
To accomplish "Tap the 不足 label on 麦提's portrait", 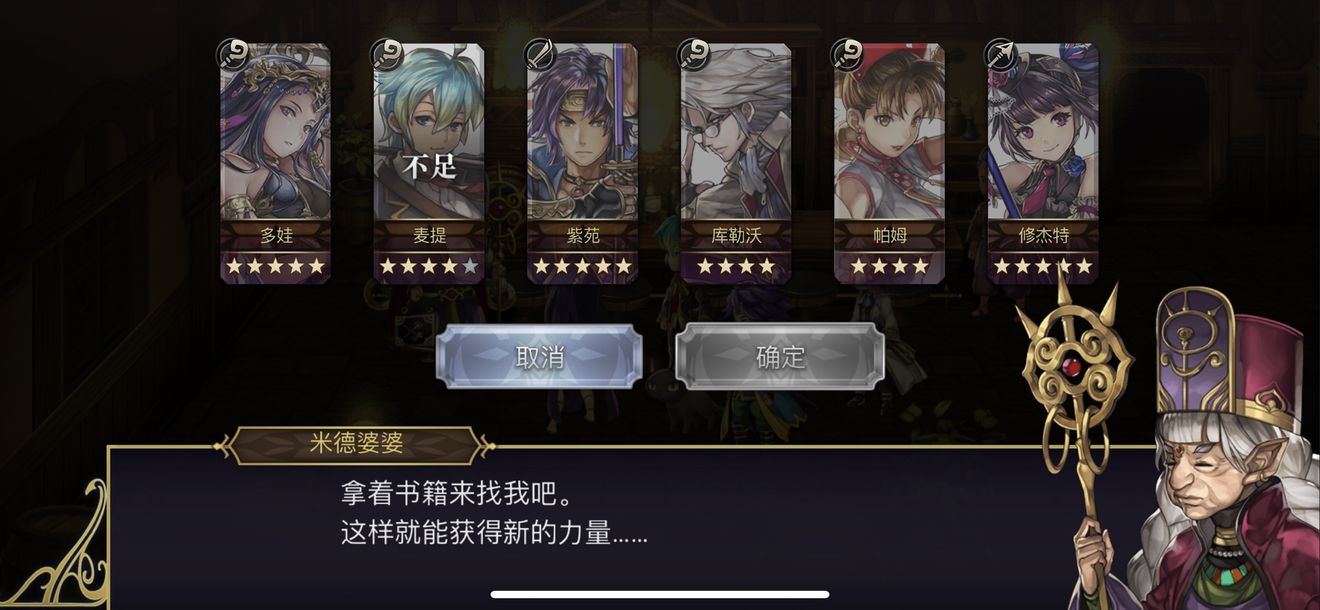I will coord(429,166).
